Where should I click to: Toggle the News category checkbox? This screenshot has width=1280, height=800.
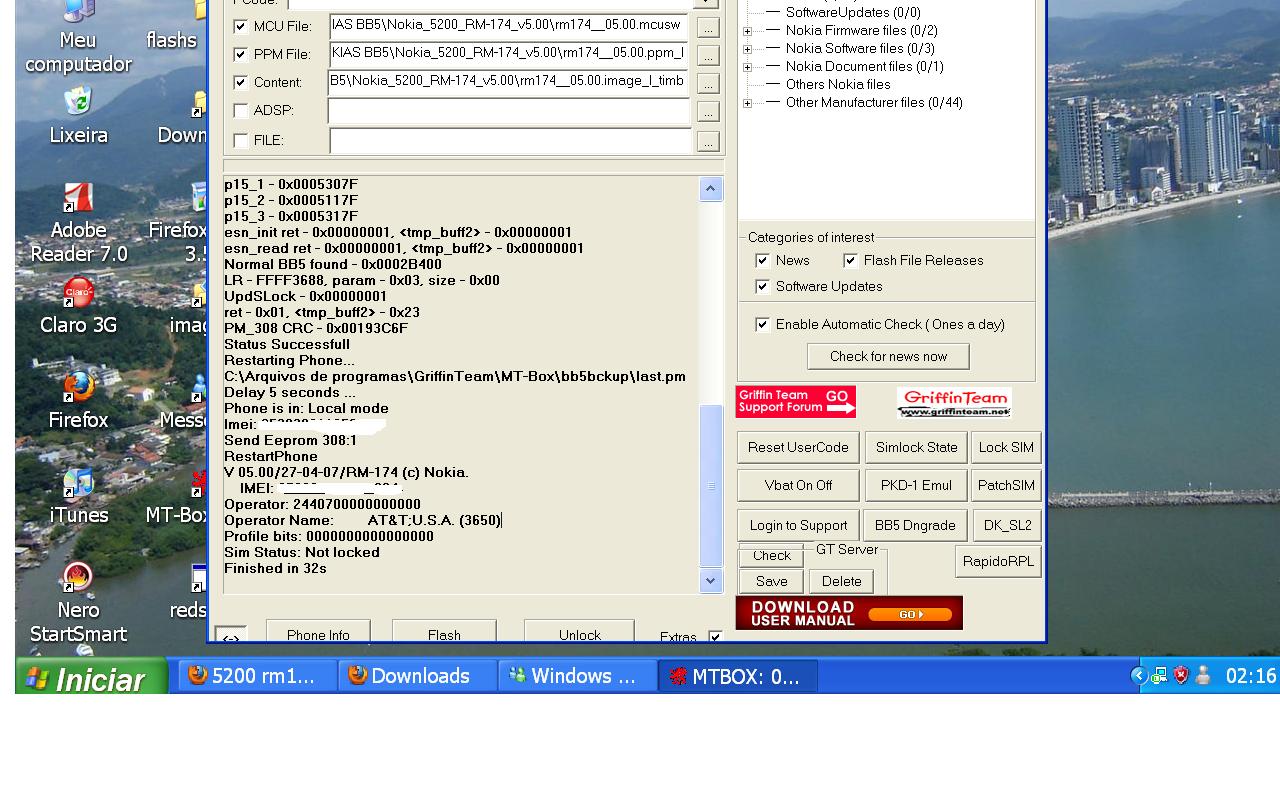(763, 260)
